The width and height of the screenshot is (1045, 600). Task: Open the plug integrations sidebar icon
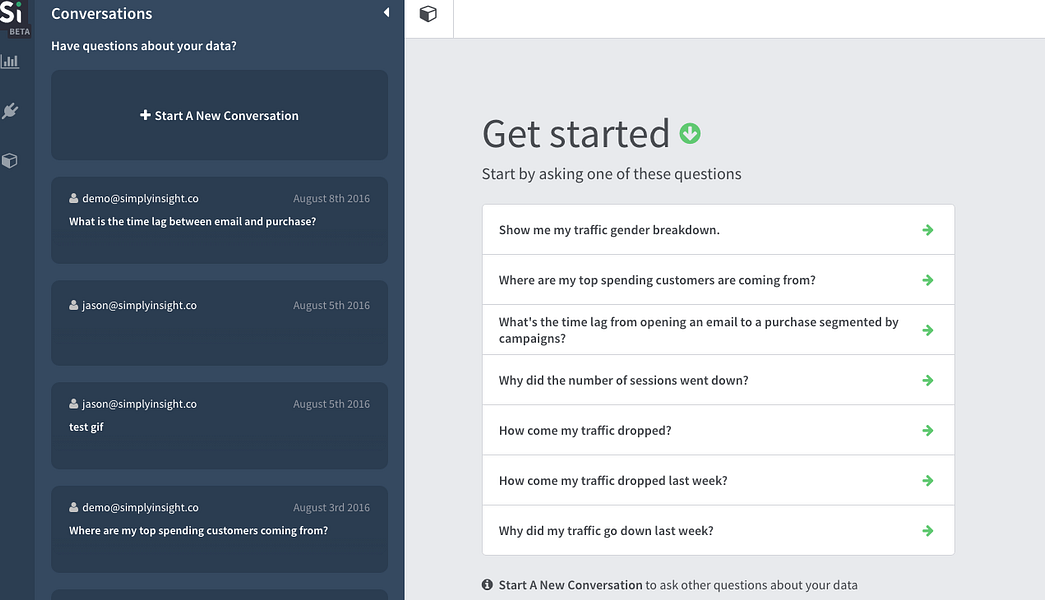[x=10, y=111]
